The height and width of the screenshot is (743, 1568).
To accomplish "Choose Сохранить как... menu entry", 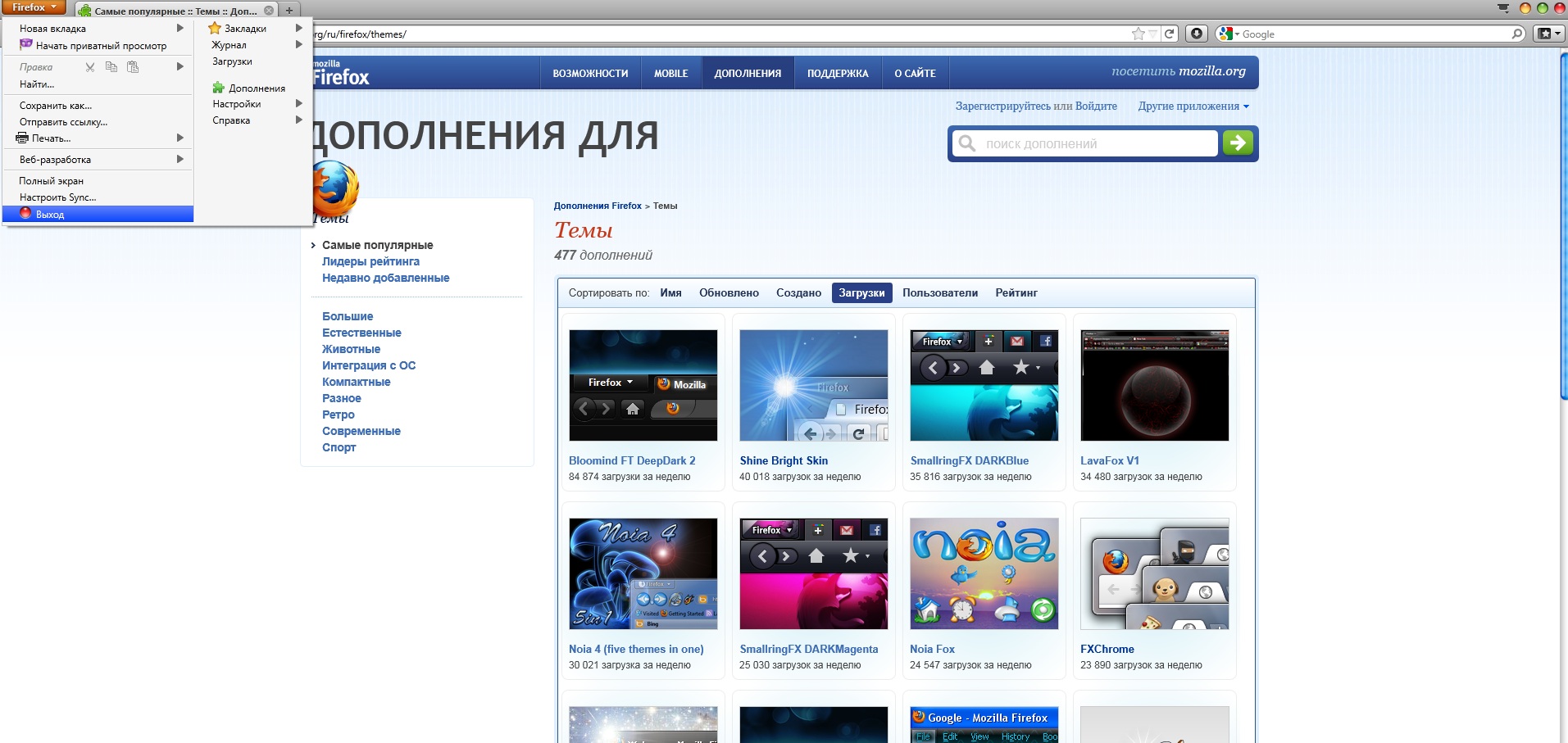I will click(98, 105).
